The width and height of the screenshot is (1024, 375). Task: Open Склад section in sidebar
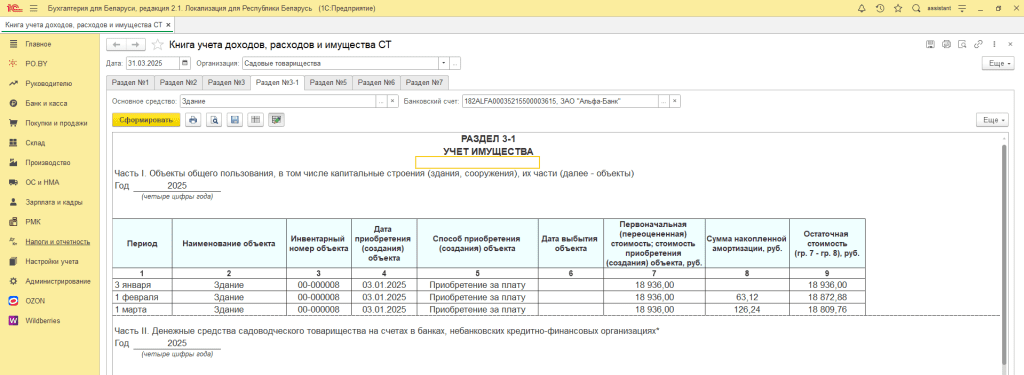pyautogui.click(x=34, y=142)
